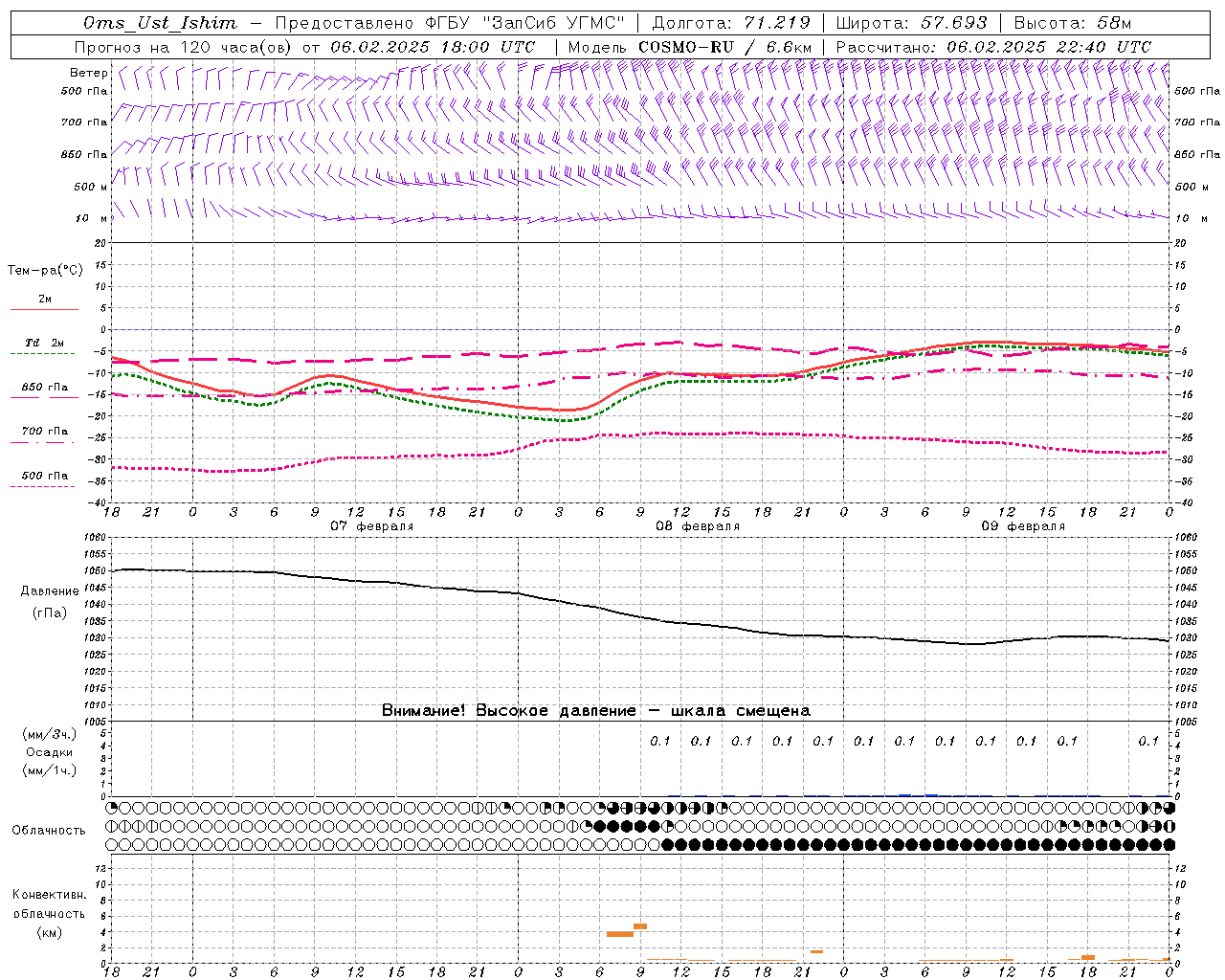Viewport: 1225px width, 980px height.
Task: Click the Модель COSMO-RU / 6.6км label
Action: (690, 47)
